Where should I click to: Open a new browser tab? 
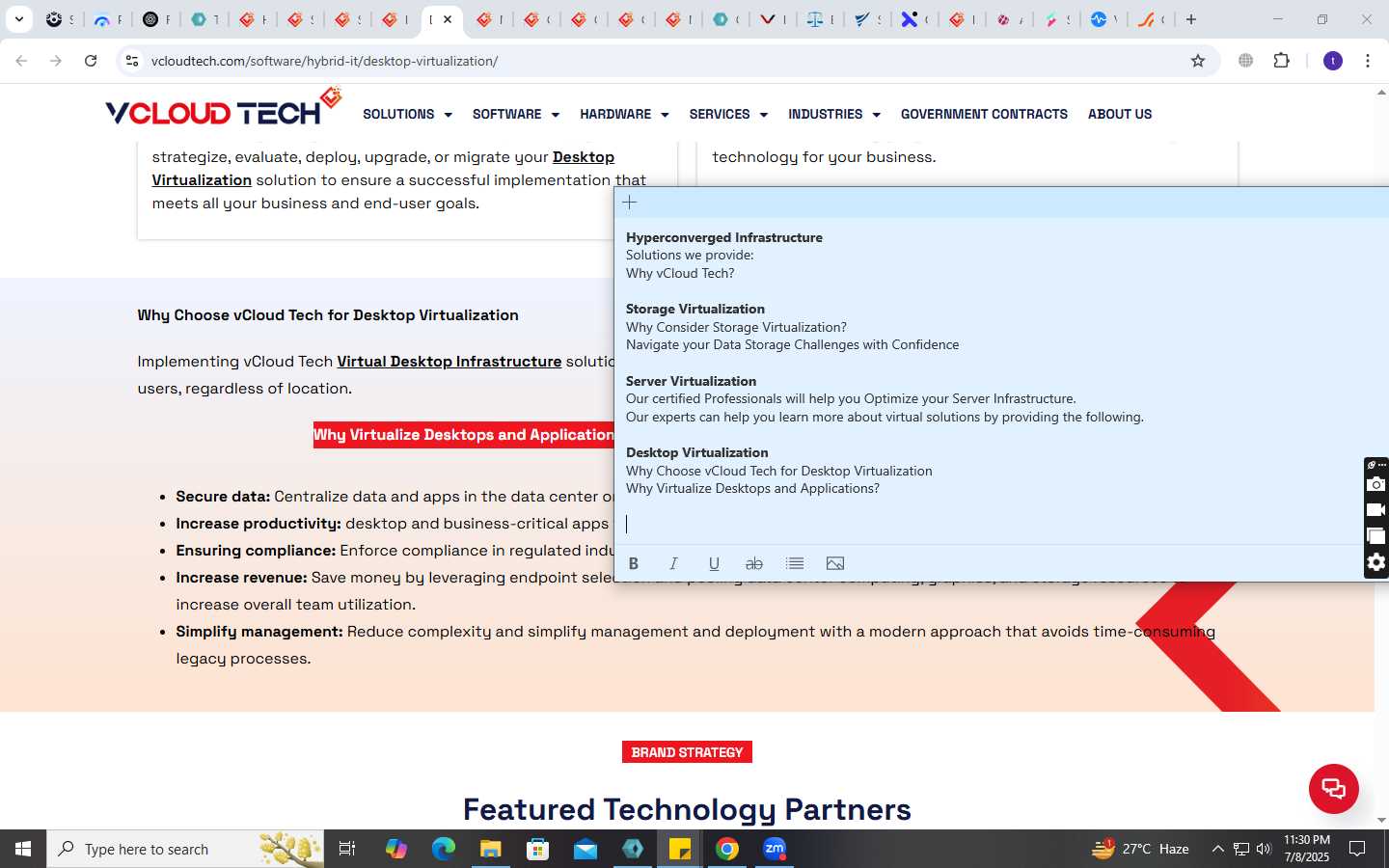pos(1191,19)
